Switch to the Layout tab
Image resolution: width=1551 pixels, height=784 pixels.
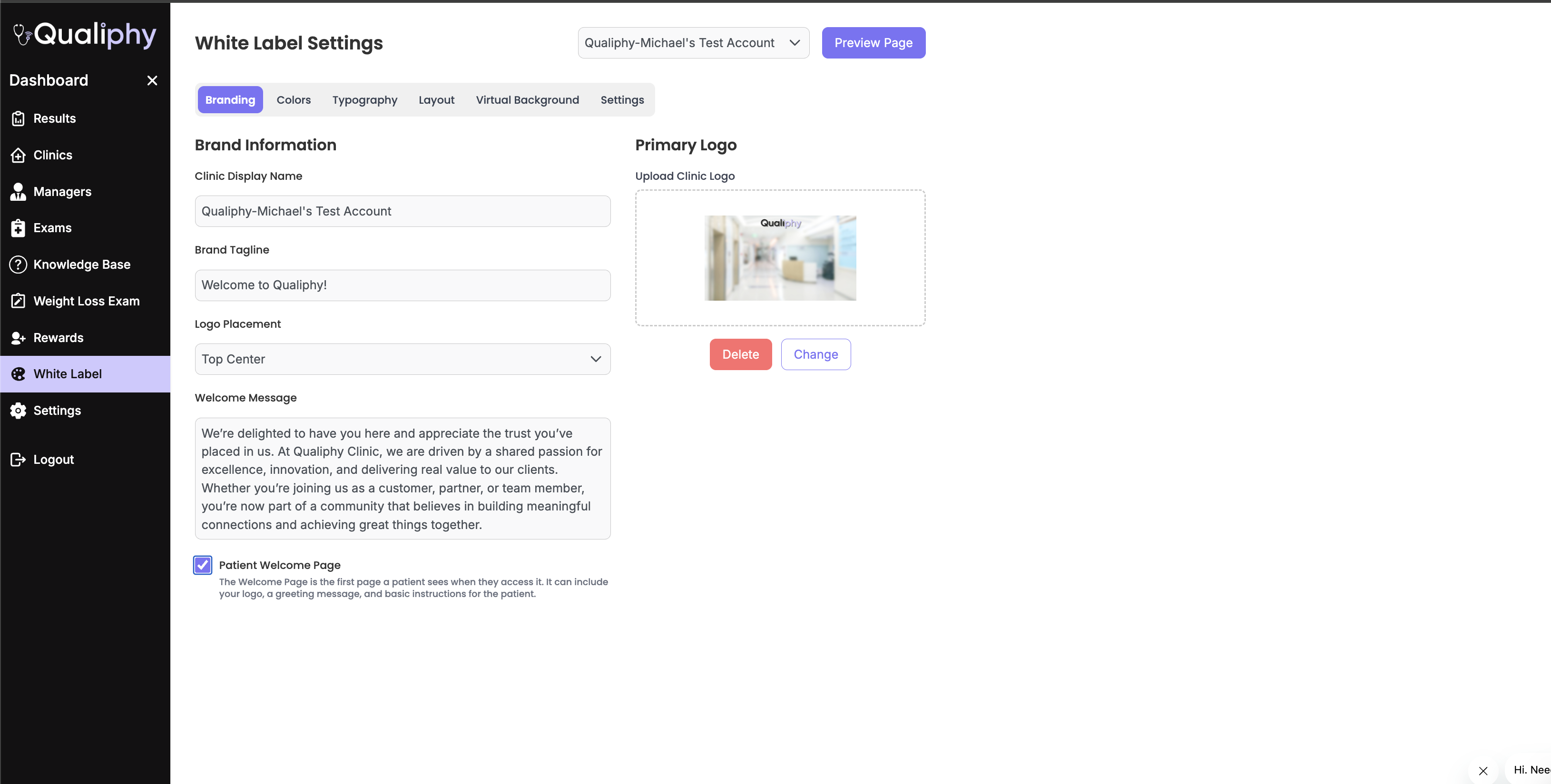pyautogui.click(x=437, y=100)
